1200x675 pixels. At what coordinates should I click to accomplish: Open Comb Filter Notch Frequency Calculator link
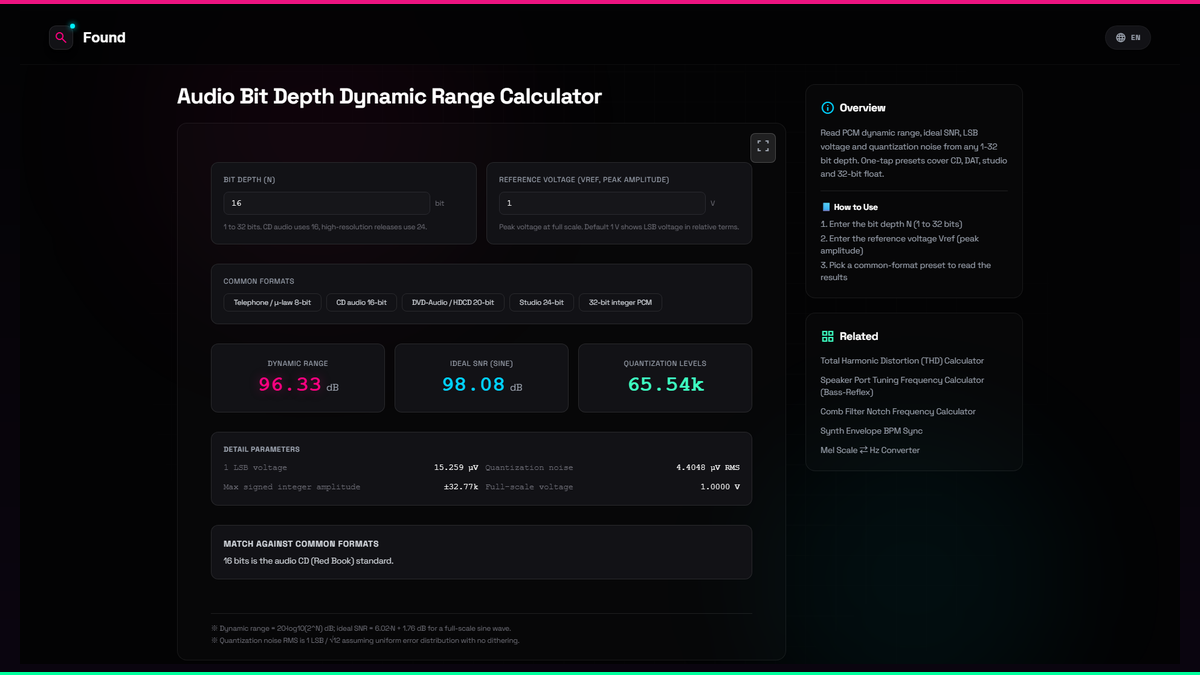pyautogui.click(x=898, y=412)
